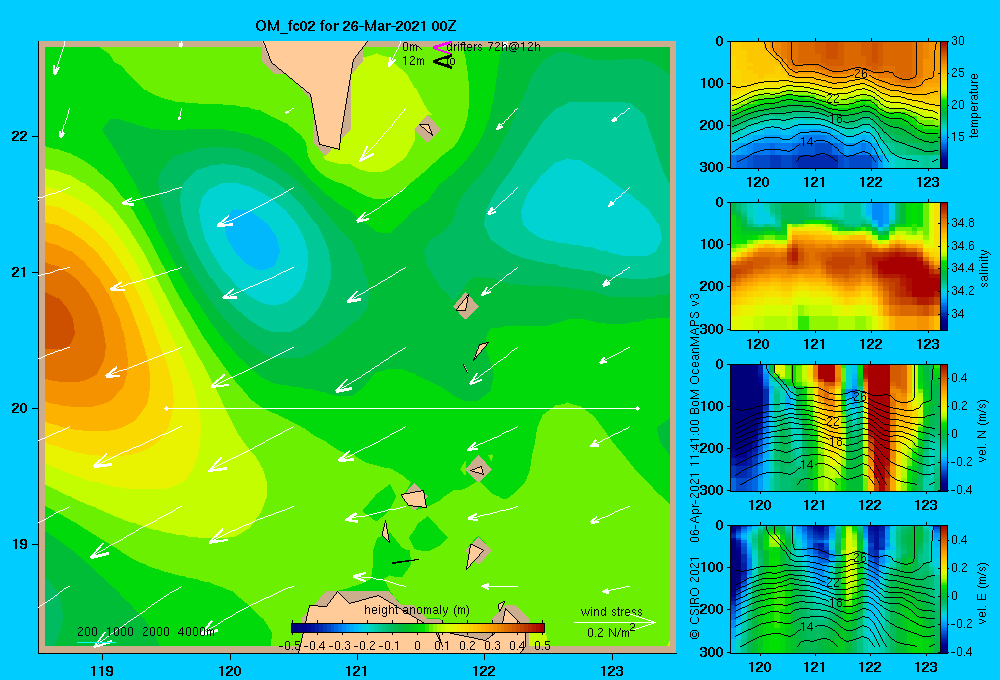This screenshot has width=1000, height=680.
Task: Select the 'salinity' axis label
Action: [x=984, y=268]
